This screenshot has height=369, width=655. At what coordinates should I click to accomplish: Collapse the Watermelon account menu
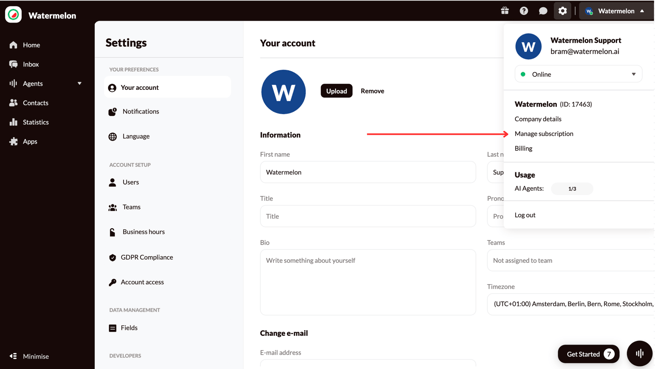point(616,11)
